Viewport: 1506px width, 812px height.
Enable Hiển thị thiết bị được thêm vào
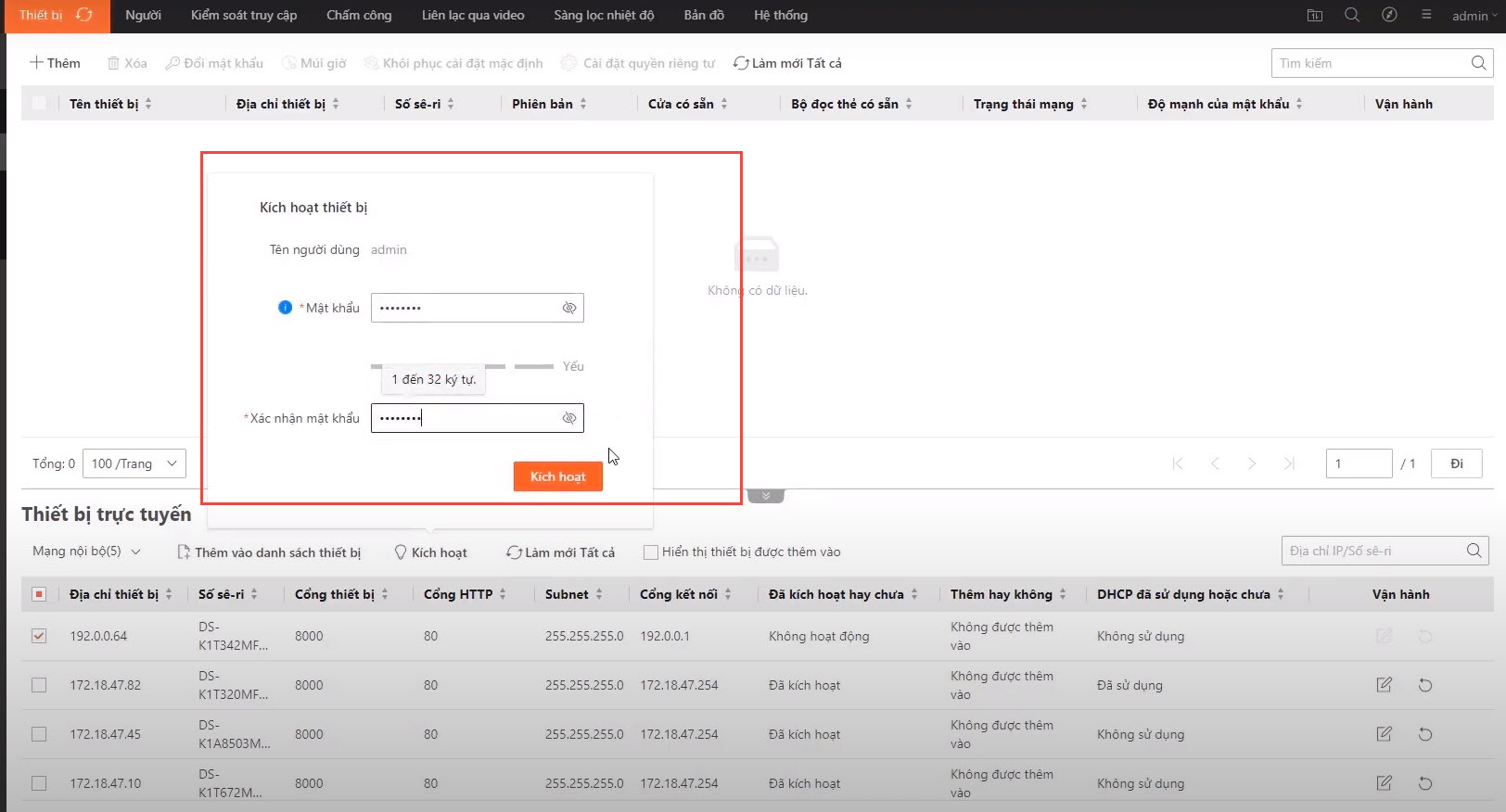coord(651,552)
